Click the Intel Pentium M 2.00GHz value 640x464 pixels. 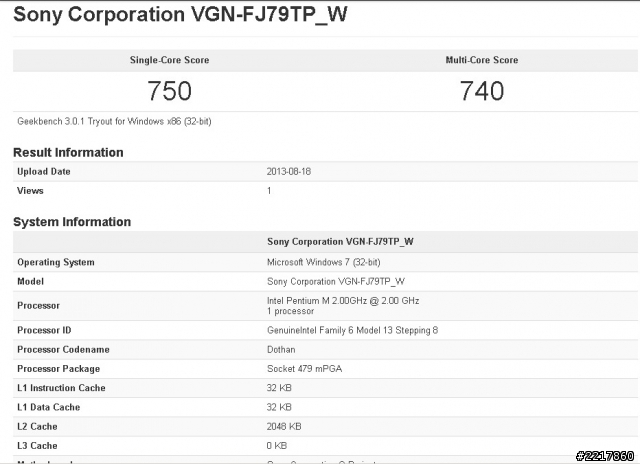pos(343,301)
